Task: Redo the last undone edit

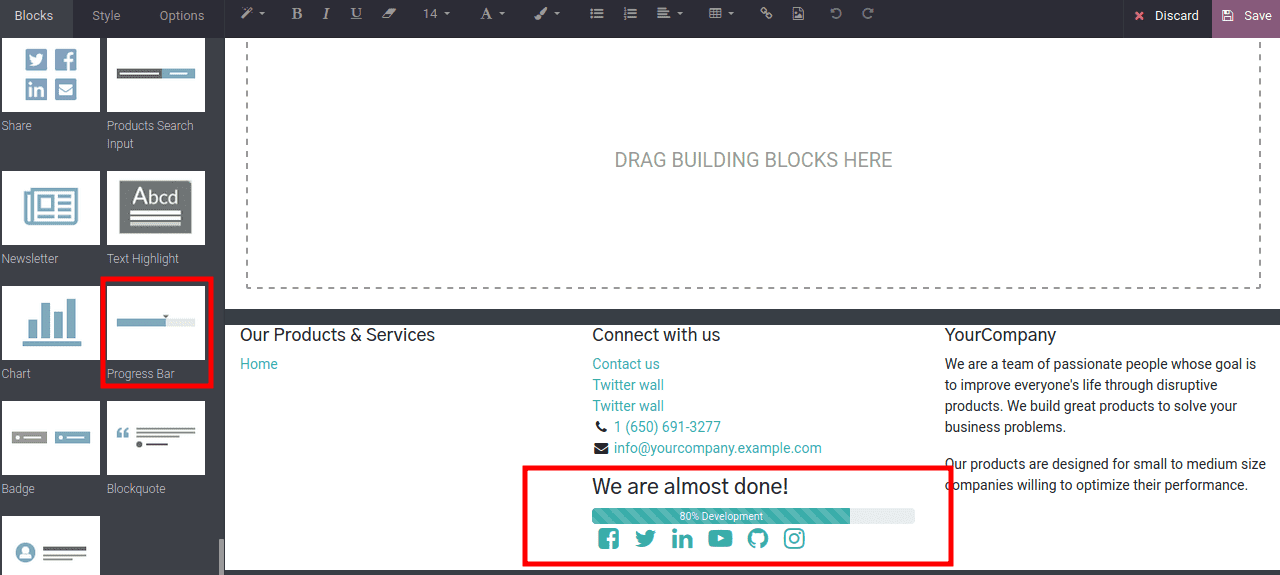Action: 868,14
